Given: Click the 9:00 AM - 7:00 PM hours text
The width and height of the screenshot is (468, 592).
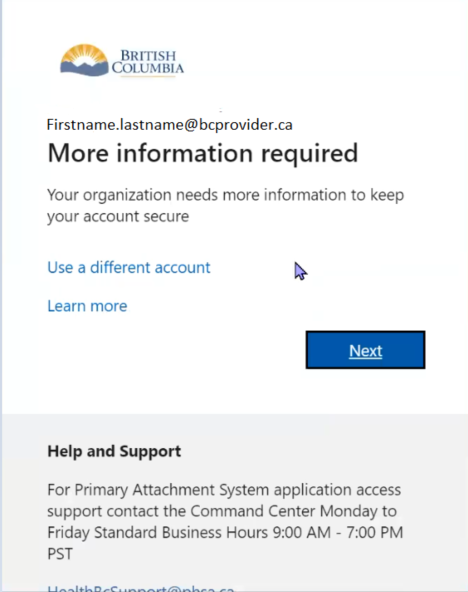Looking at the screenshot, I should 338,533.
